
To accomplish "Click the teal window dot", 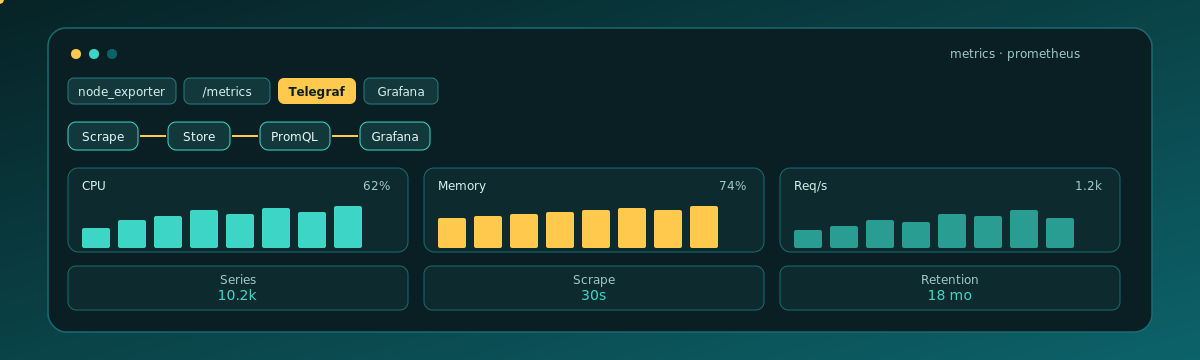I will [94, 54].
